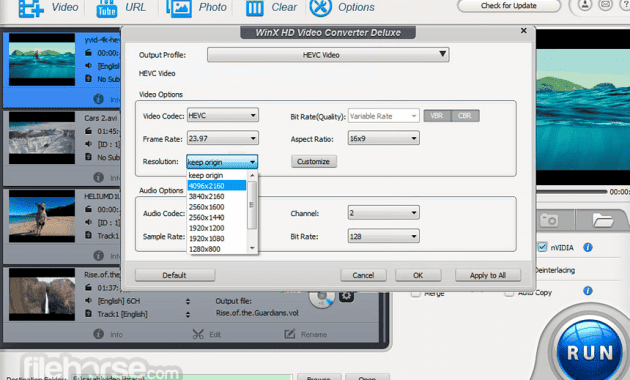
Task: Select keep origin resolution option
Action: (217, 175)
